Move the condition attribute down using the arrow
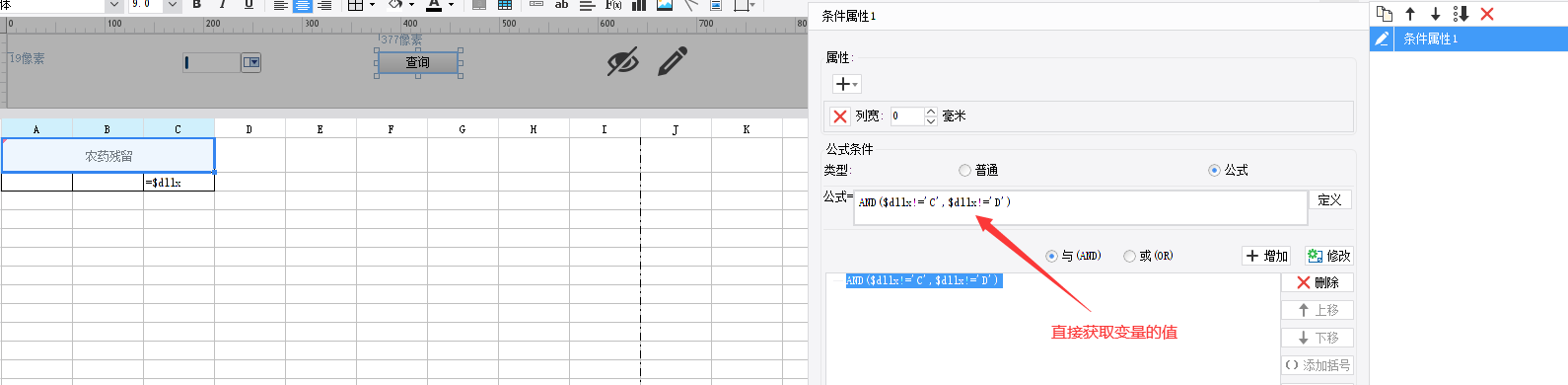This screenshot has width=1568, height=385. 1435,14
